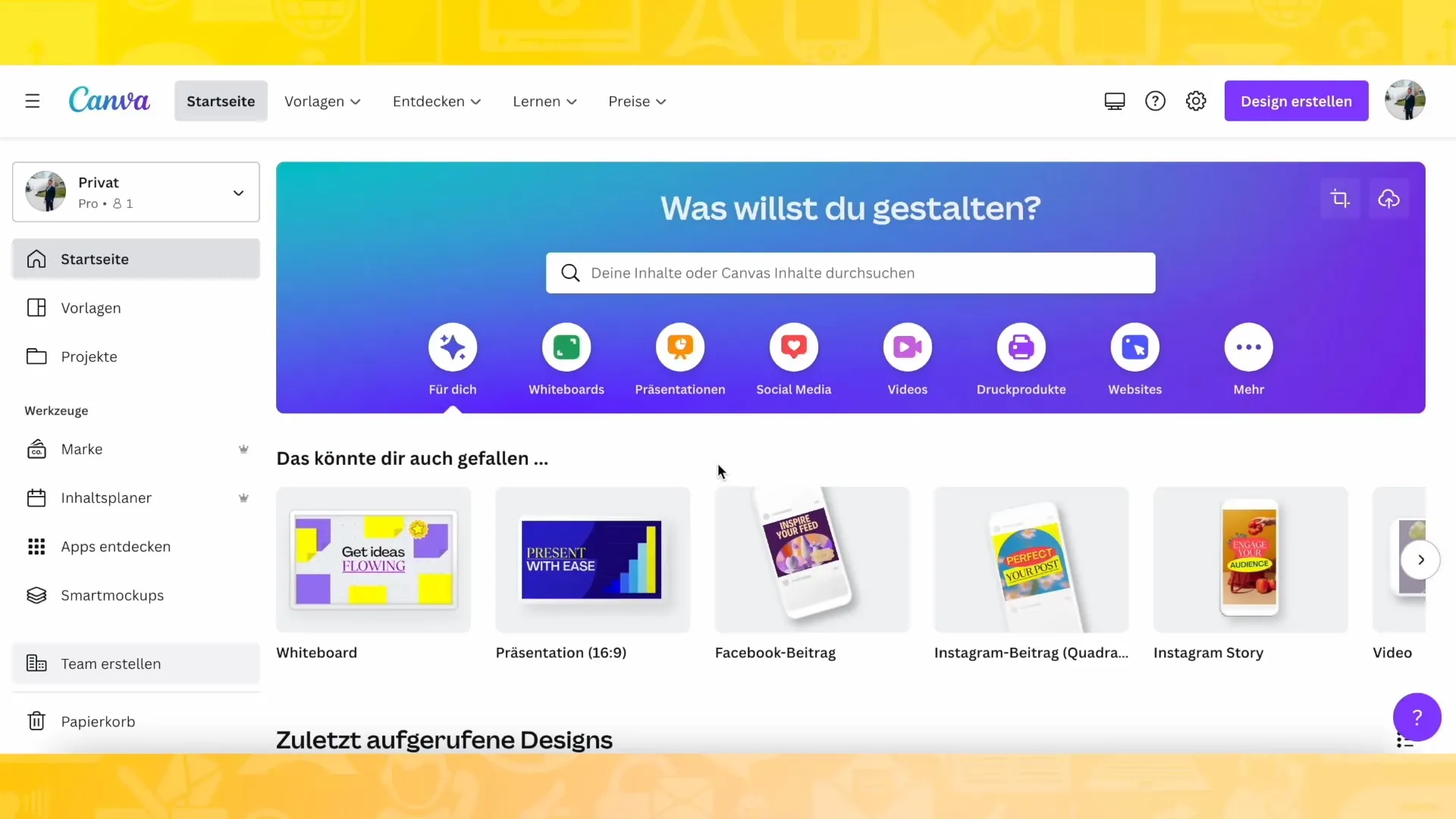Click the Startseite menu item
The image size is (1456, 819).
click(x=221, y=101)
